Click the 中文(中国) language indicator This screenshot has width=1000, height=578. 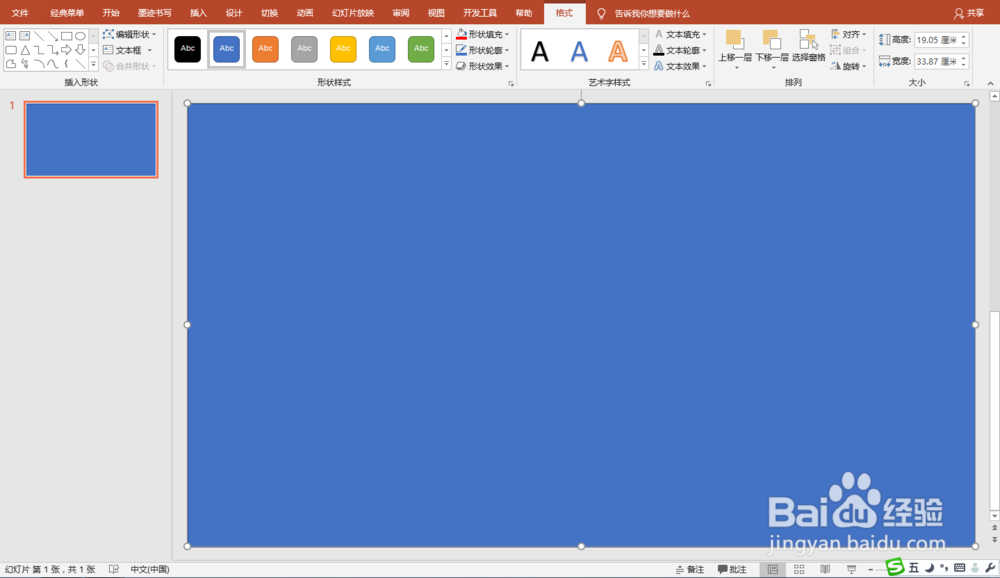150,569
